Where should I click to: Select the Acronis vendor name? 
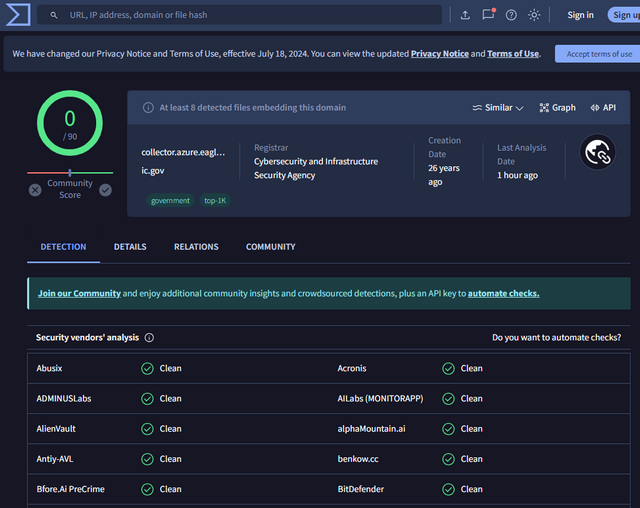(352, 368)
